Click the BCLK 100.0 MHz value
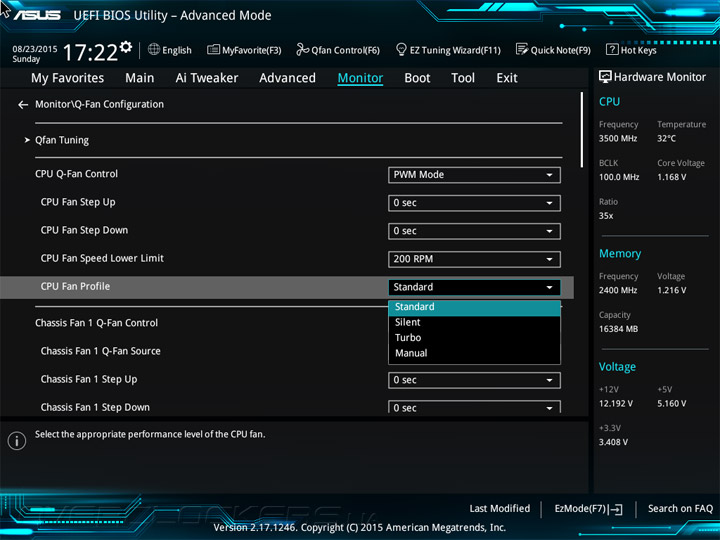Screen dimensions: 720x540 (x=619, y=177)
